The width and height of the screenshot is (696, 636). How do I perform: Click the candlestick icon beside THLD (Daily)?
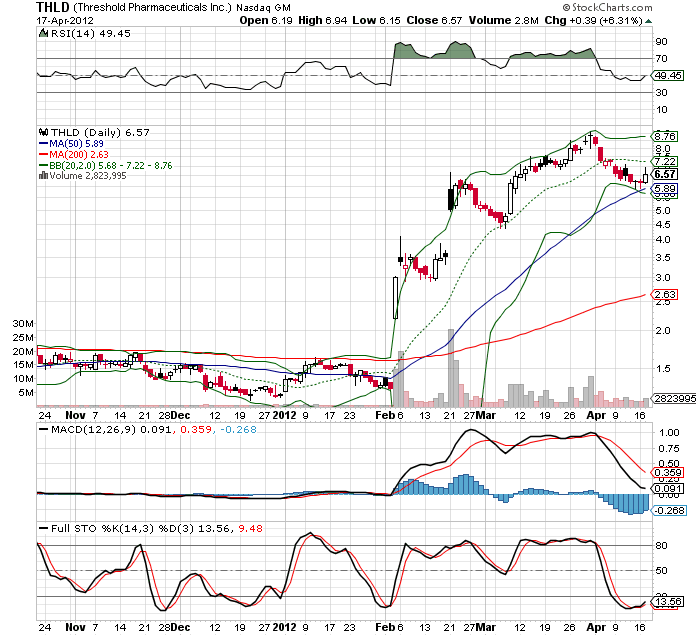click(x=44, y=132)
